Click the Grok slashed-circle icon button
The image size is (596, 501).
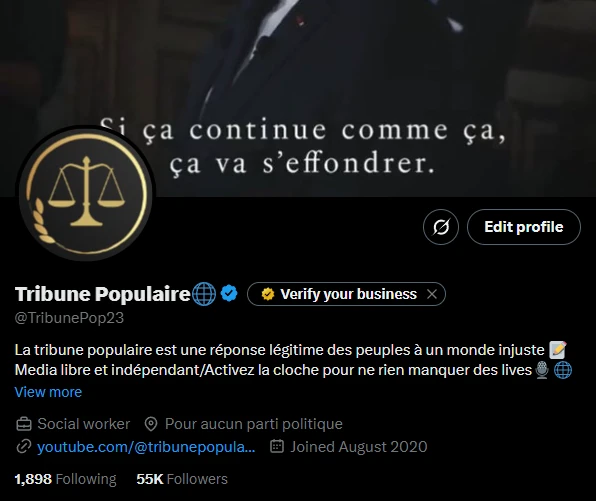(441, 227)
